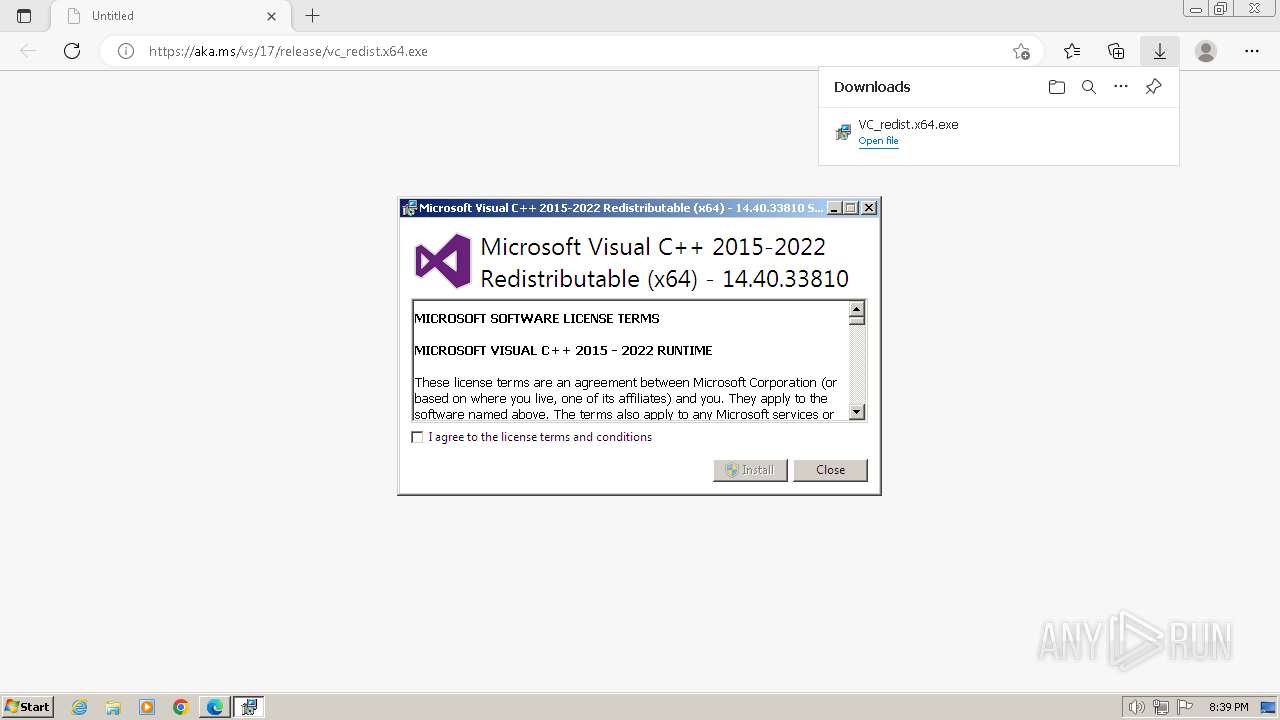Image resolution: width=1280 pixels, height=720 pixels.
Task: Close installer window via title bar X
Action: tap(869, 208)
